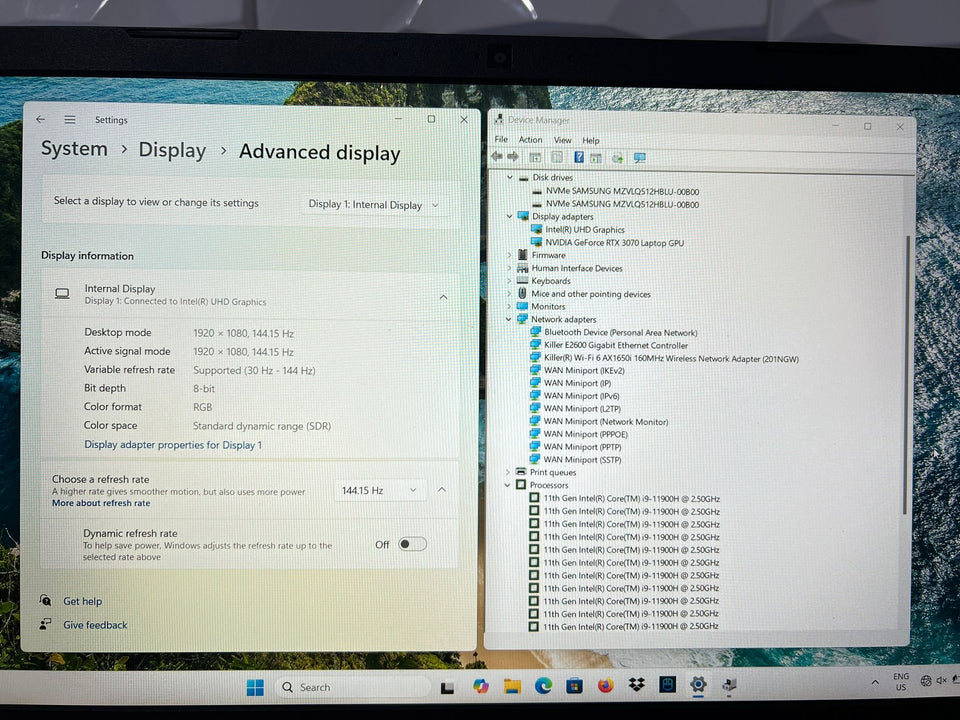Click the Forward arrow in Device Manager toolbar
This screenshot has width=960, height=720.
pyautogui.click(x=513, y=157)
